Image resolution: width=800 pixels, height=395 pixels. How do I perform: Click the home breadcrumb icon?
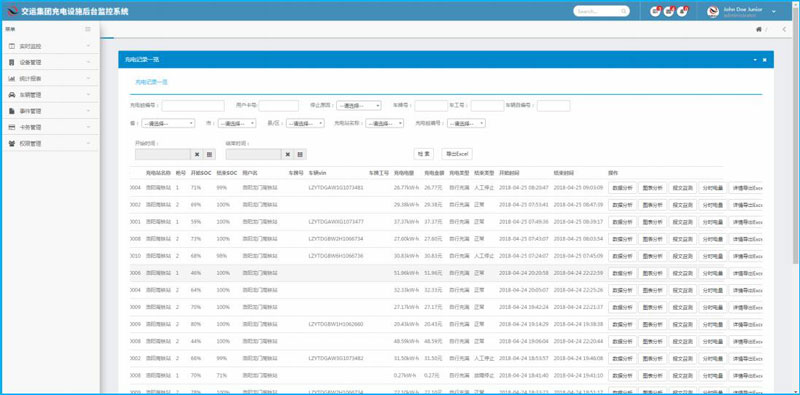click(x=759, y=30)
